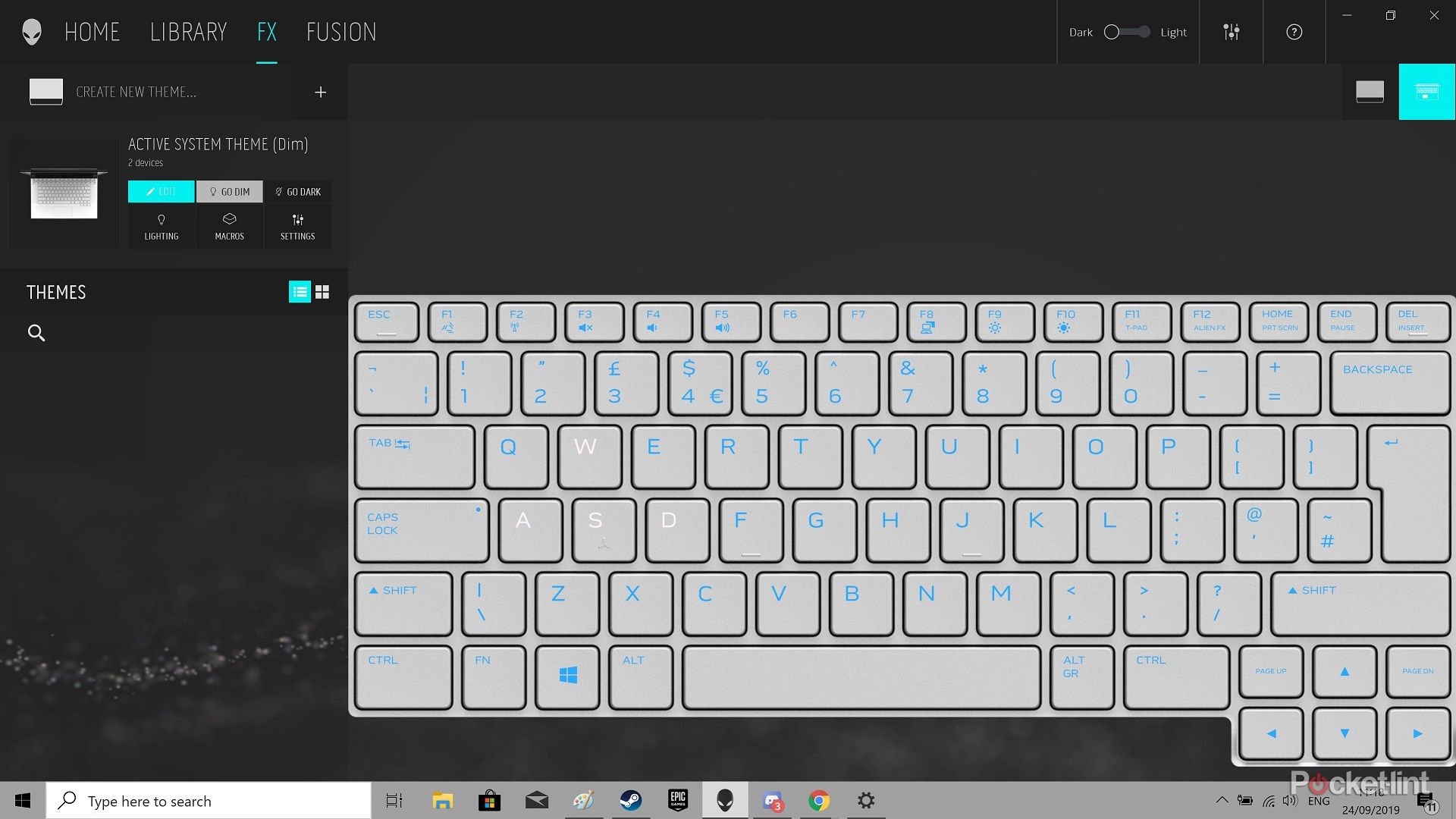The height and width of the screenshot is (819, 1456).
Task: Open Epic Games launcher from taskbar
Action: (x=678, y=801)
